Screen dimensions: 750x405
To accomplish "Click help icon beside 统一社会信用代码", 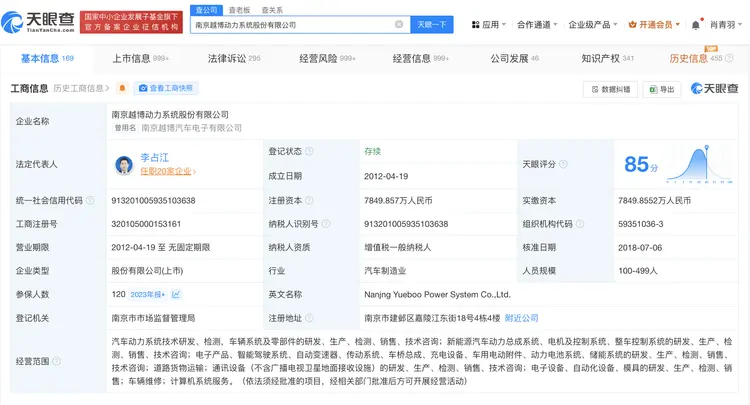I will (x=90, y=201).
